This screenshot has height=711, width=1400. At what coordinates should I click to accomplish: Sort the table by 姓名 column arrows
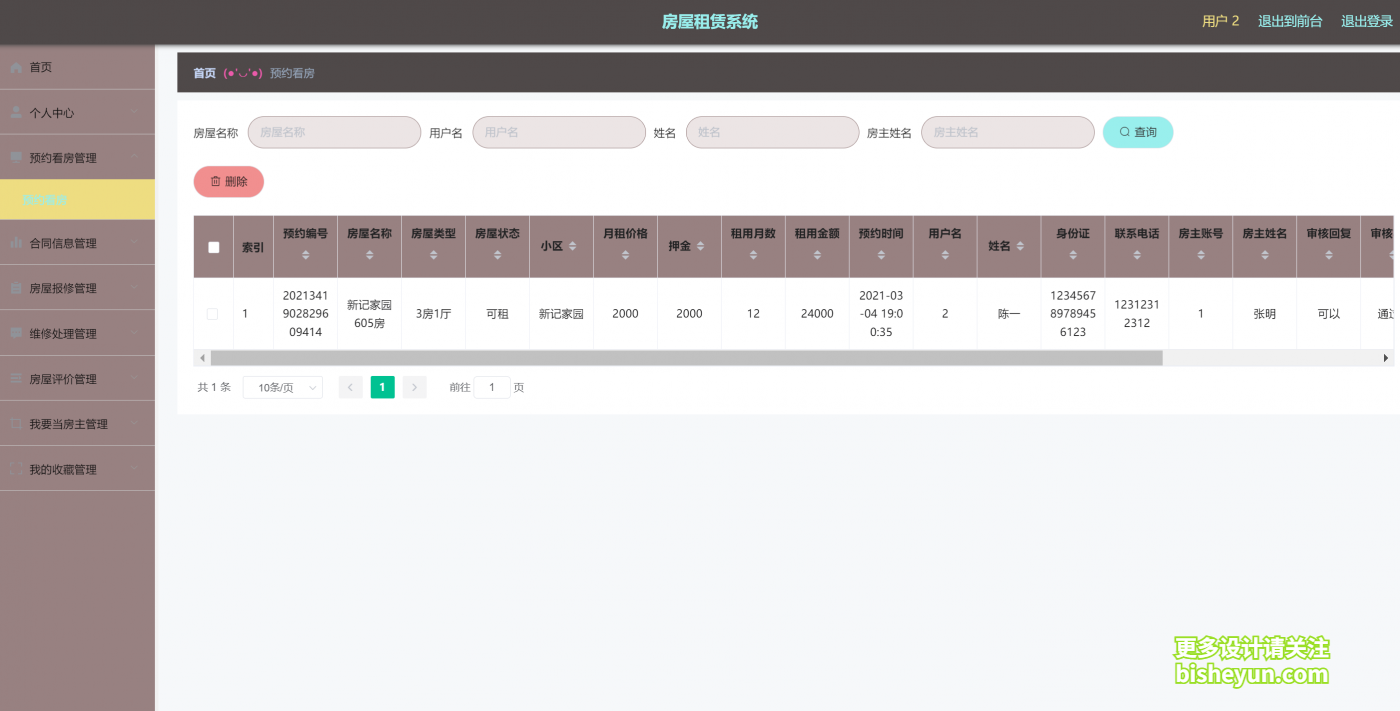click(x=1021, y=246)
